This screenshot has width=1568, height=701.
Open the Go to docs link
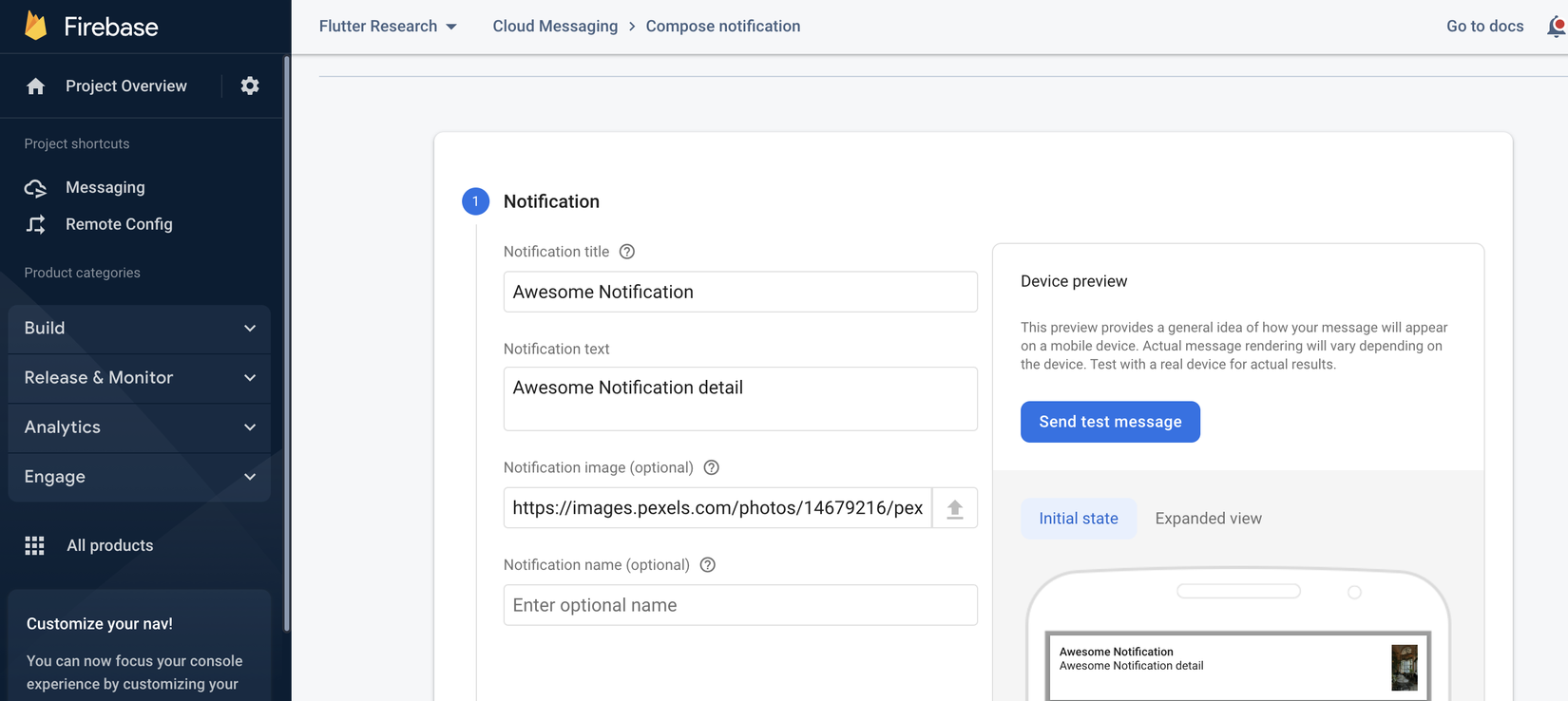(x=1484, y=27)
